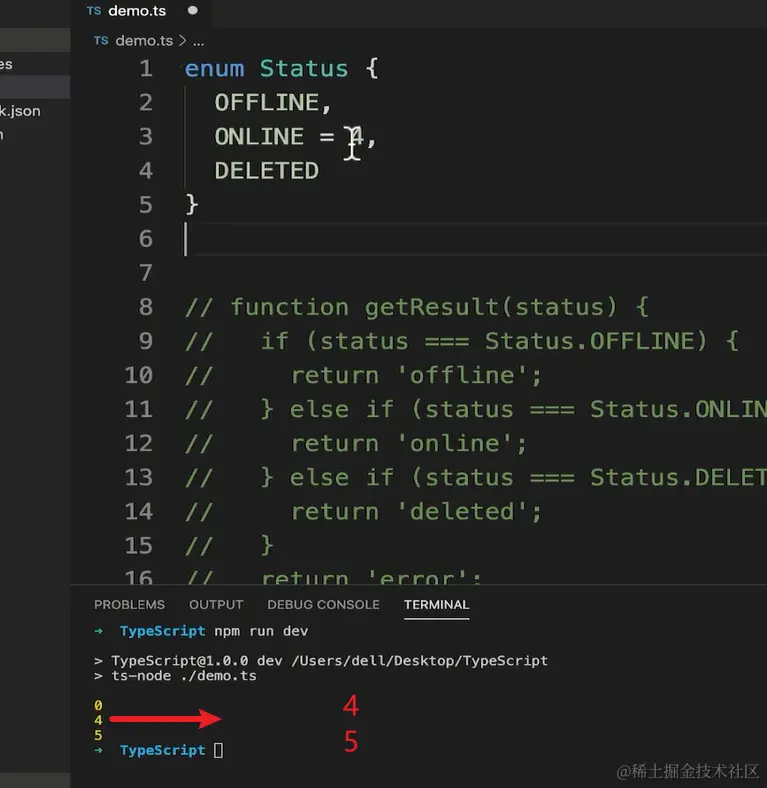The height and width of the screenshot is (788, 767).
Task: Click the closing brace on line 5
Action: 191,205
